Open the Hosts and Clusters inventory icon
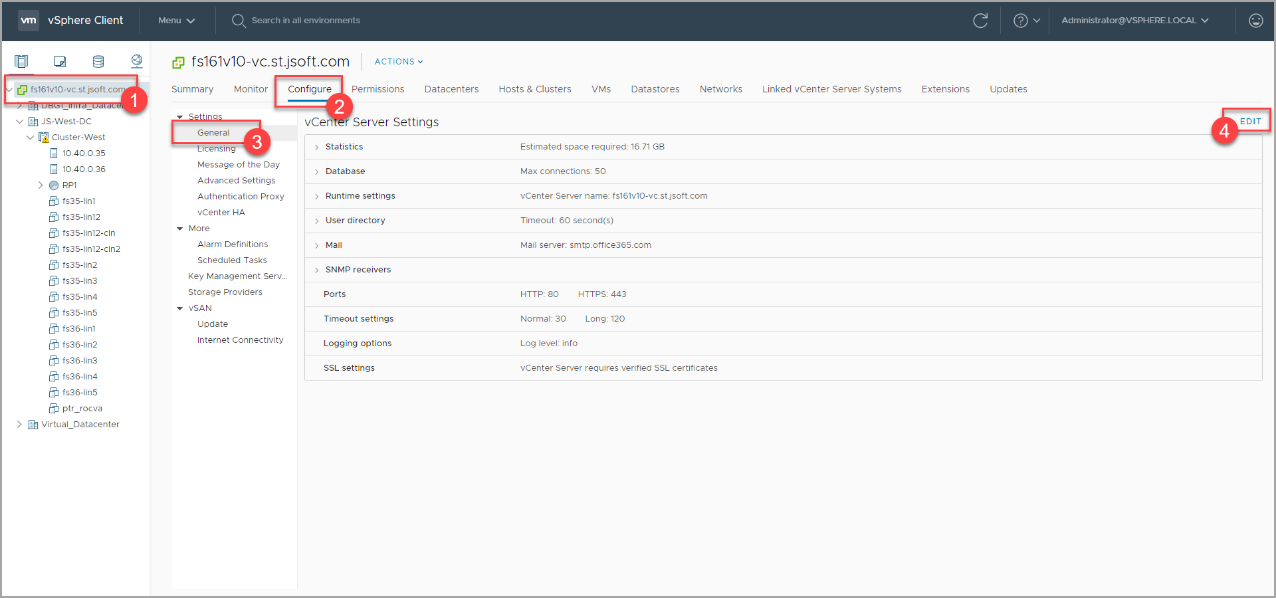 pyautogui.click(x=22, y=62)
